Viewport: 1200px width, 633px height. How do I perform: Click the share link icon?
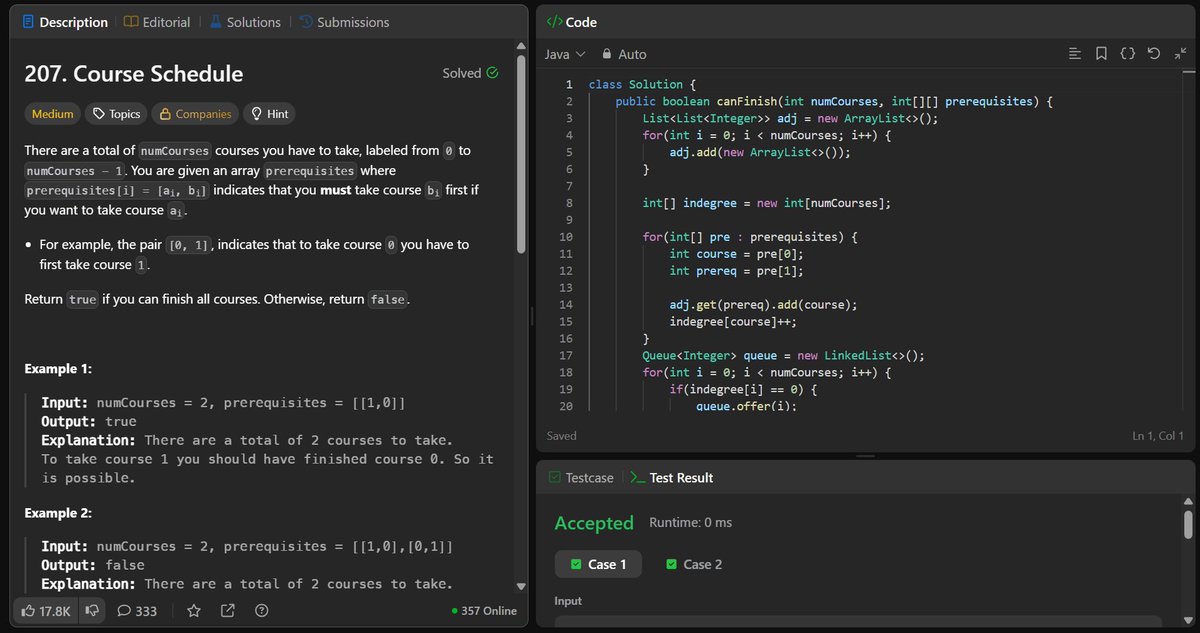228,610
